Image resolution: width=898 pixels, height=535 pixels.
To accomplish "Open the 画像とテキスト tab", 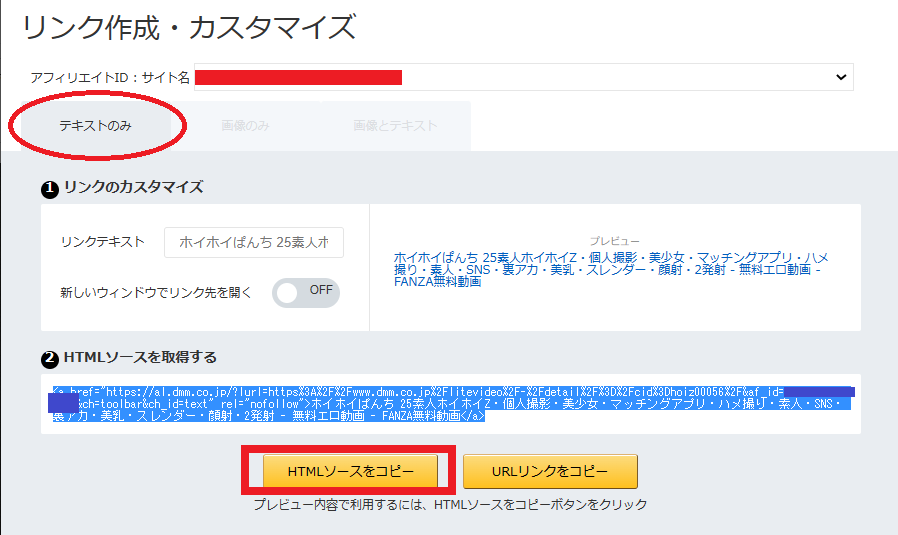I will tap(394, 126).
